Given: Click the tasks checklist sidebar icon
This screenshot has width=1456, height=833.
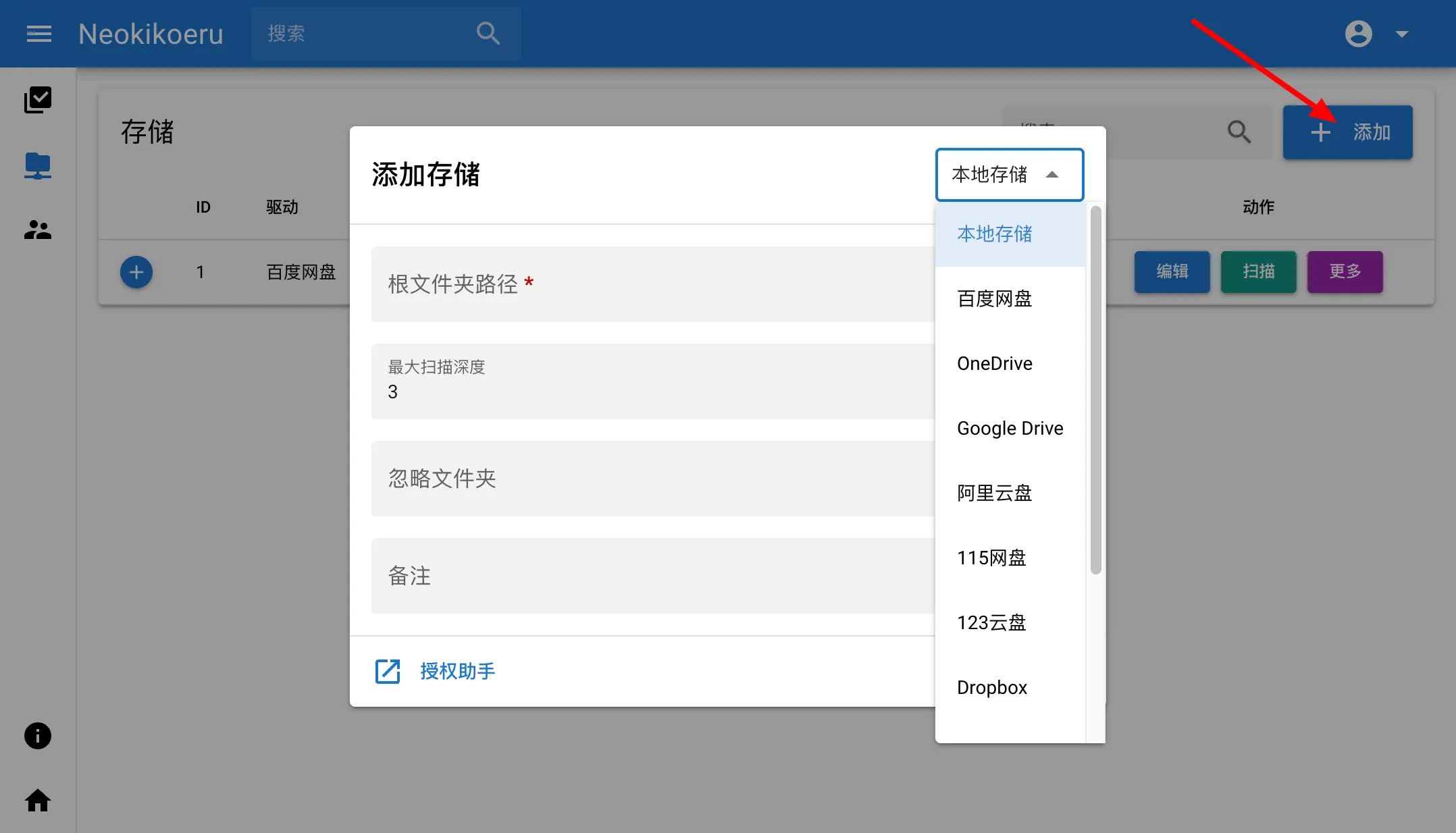Looking at the screenshot, I should (x=38, y=100).
